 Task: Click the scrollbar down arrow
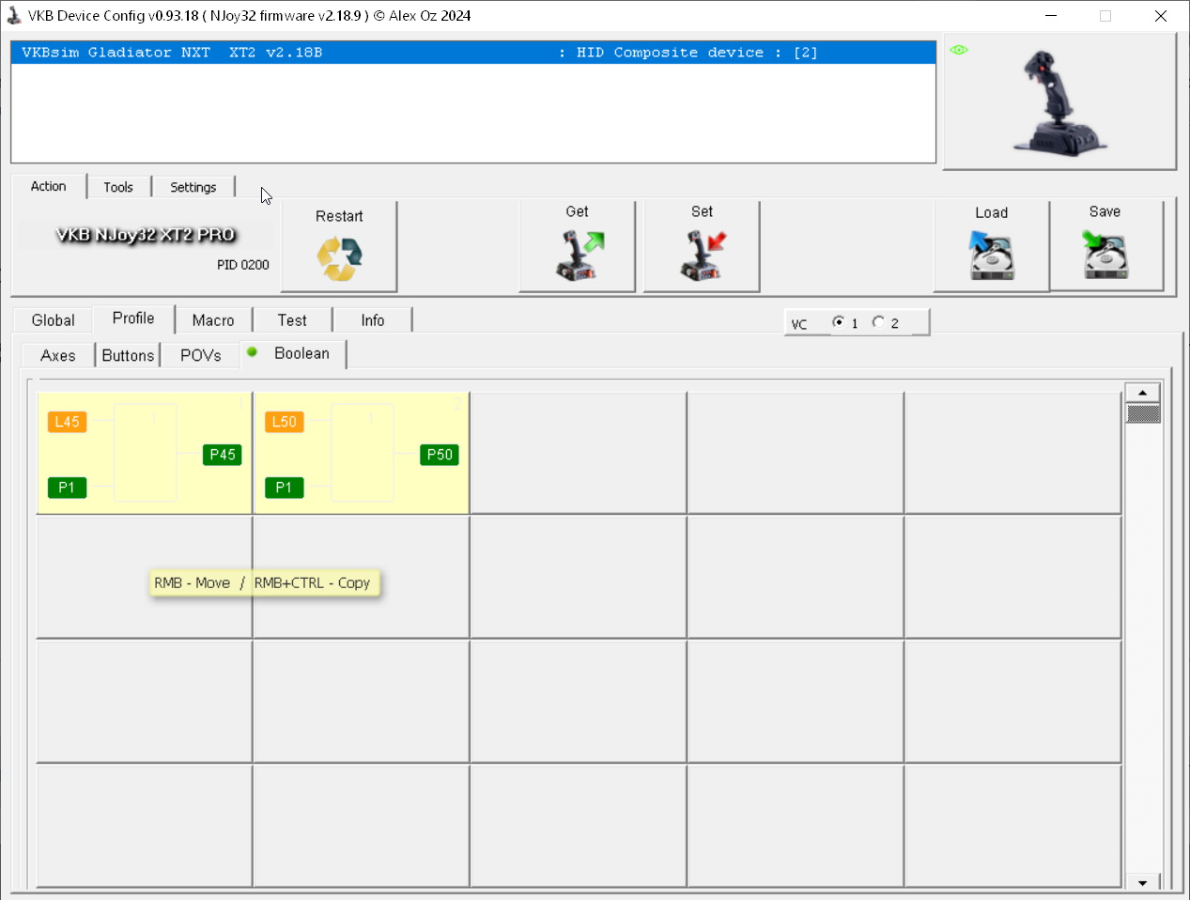point(1143,883)
